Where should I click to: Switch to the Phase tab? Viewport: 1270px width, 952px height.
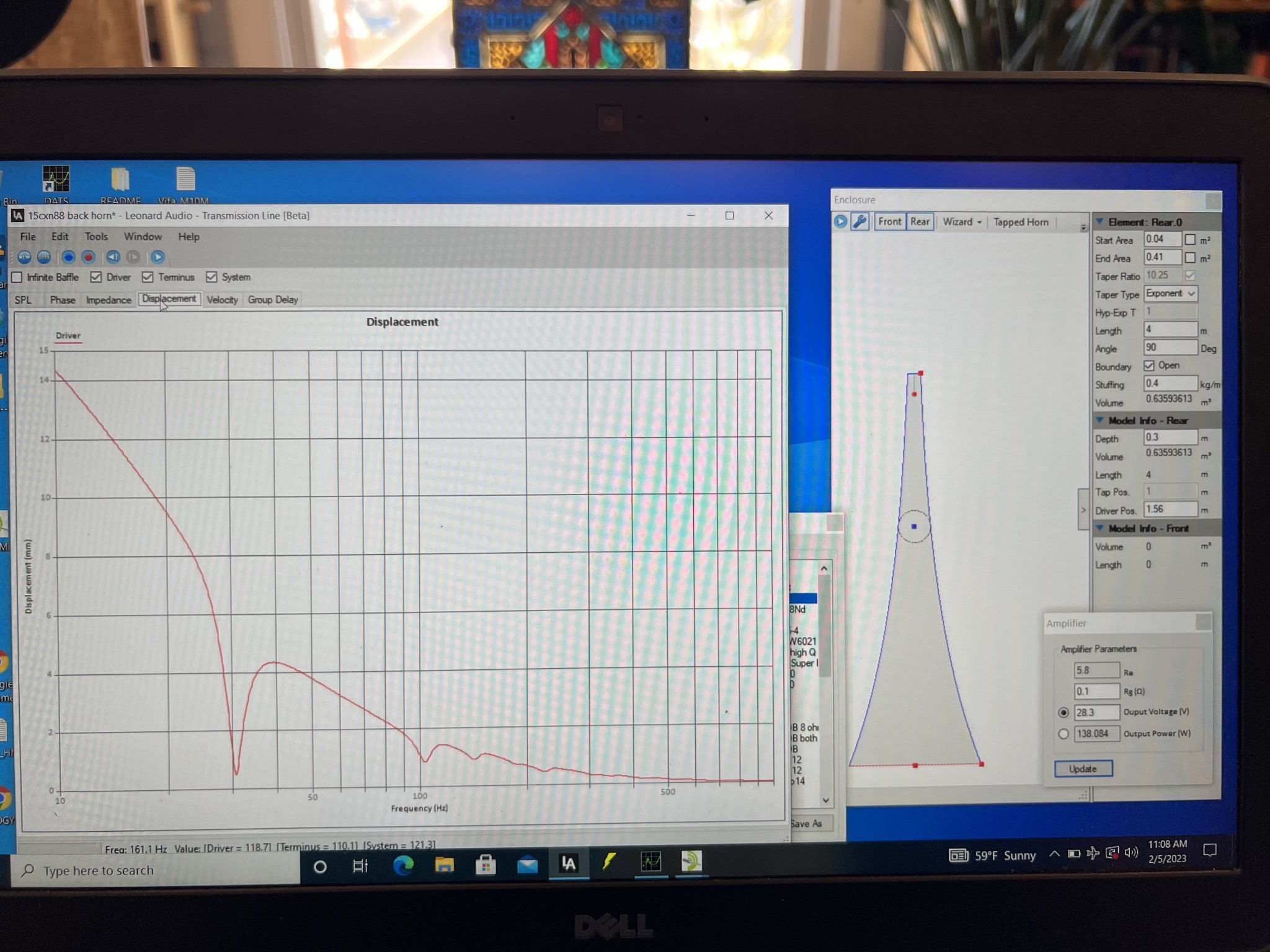point(62,299)
